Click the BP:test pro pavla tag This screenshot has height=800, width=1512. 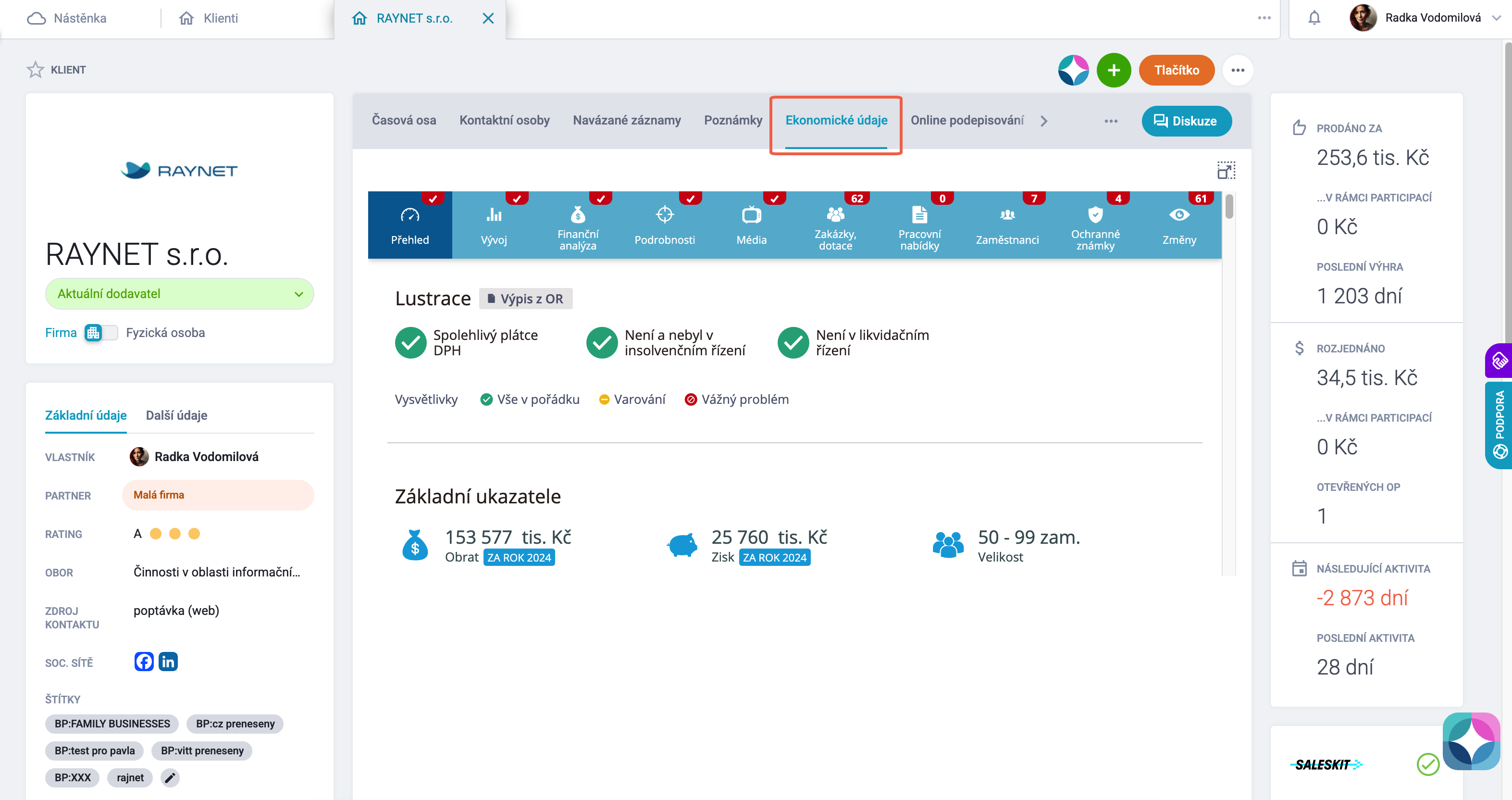[95, 750]
